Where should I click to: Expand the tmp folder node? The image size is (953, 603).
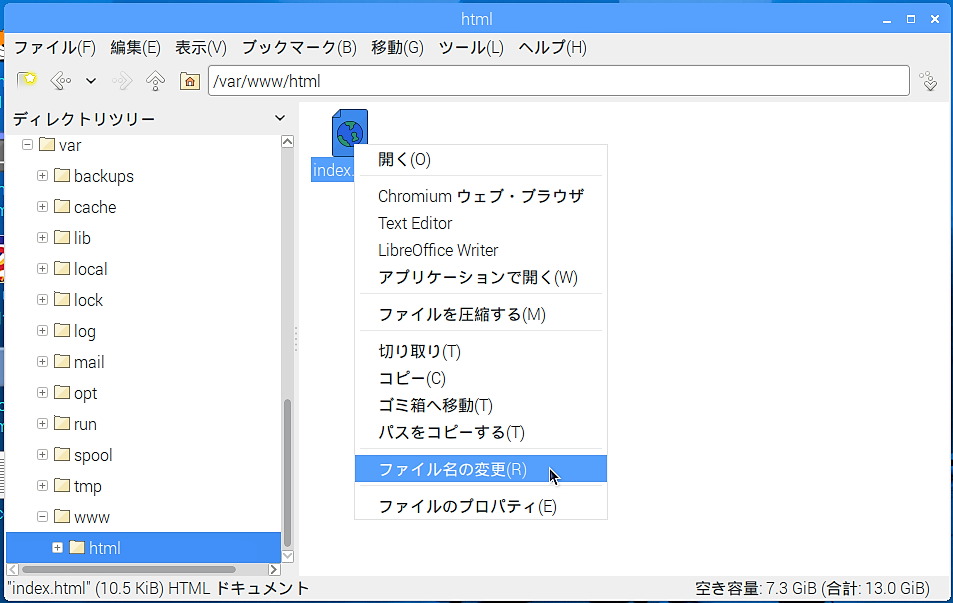(x=42, y=486)
